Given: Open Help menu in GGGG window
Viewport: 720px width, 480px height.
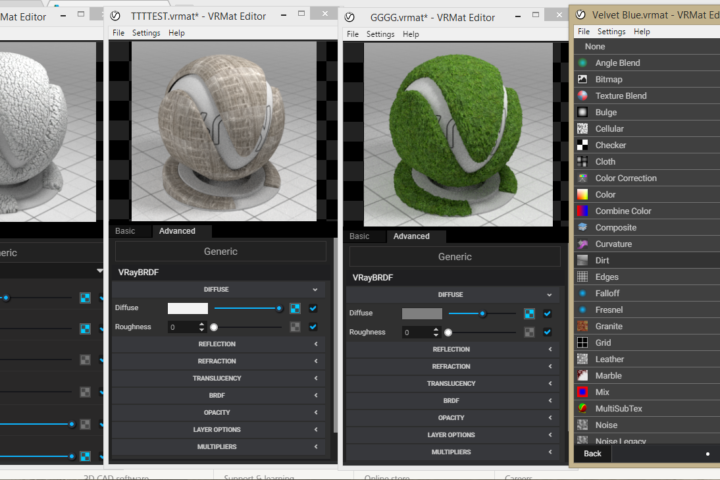Looking at the screenshot, I should point(411,34).
